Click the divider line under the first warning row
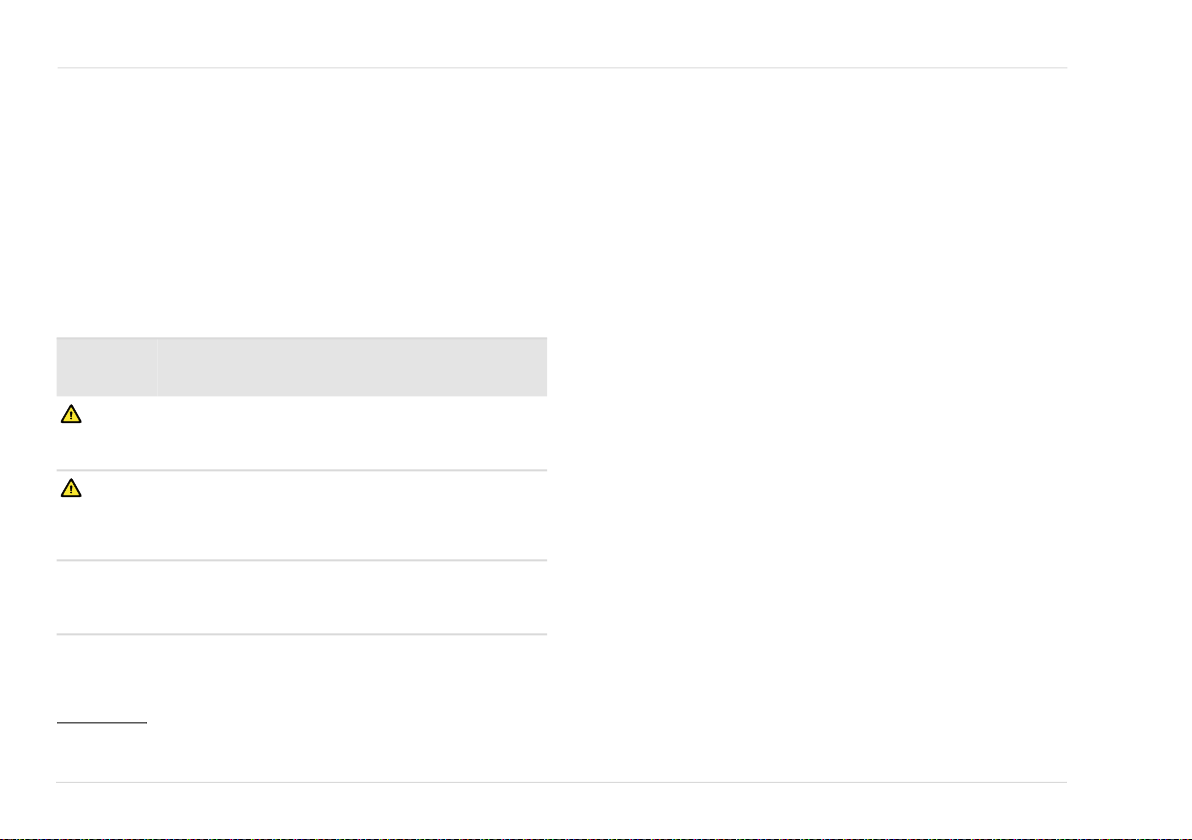Screen dimensions: 1192x840 pyautogui.click(x=302, y=471)
